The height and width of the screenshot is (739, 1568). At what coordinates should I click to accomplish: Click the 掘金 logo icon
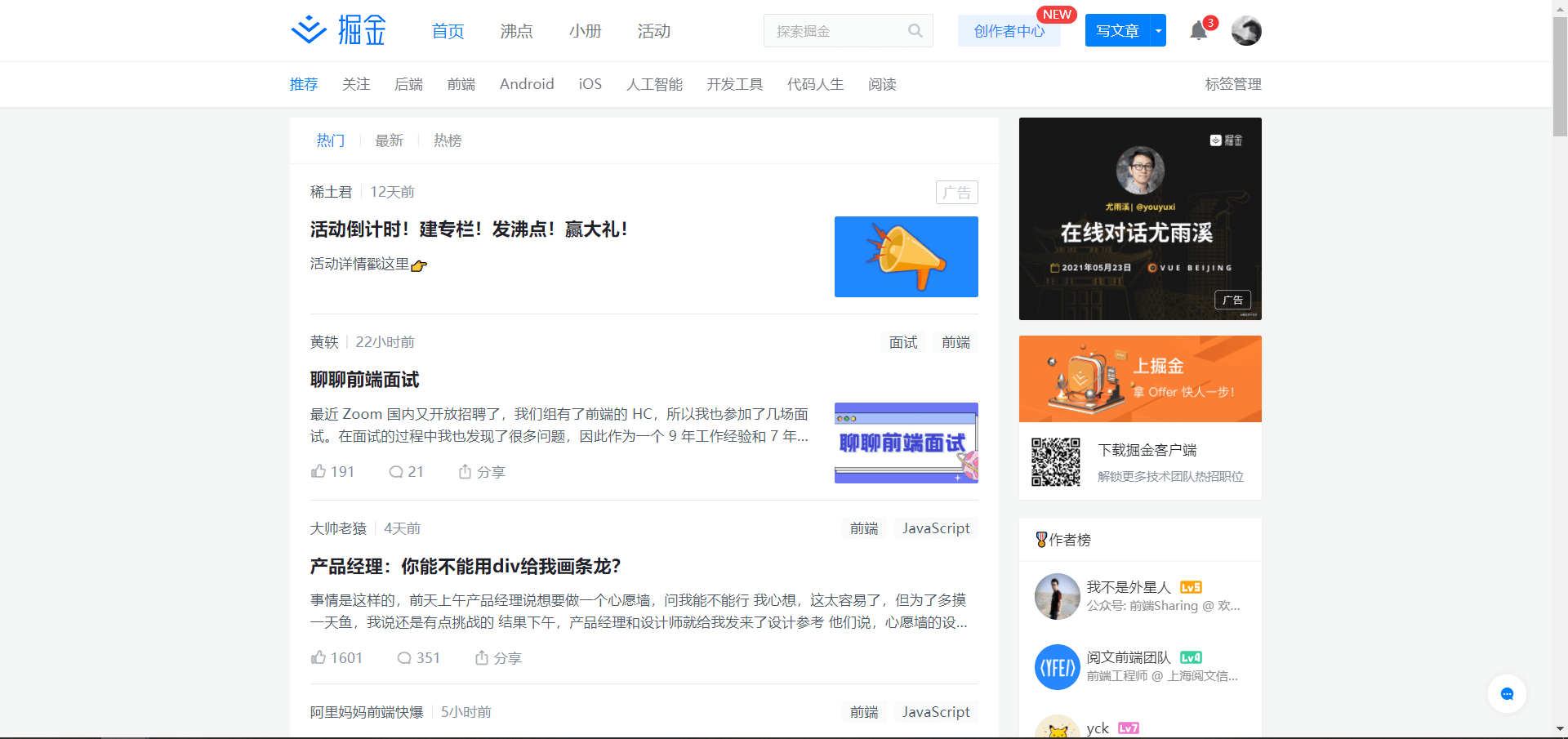(x=338, y=30)
